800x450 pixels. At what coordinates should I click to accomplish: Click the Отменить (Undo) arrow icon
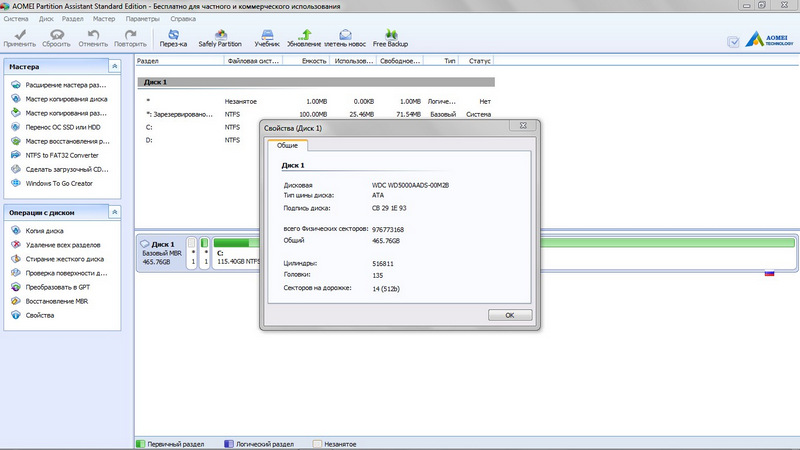pos(93,35)
